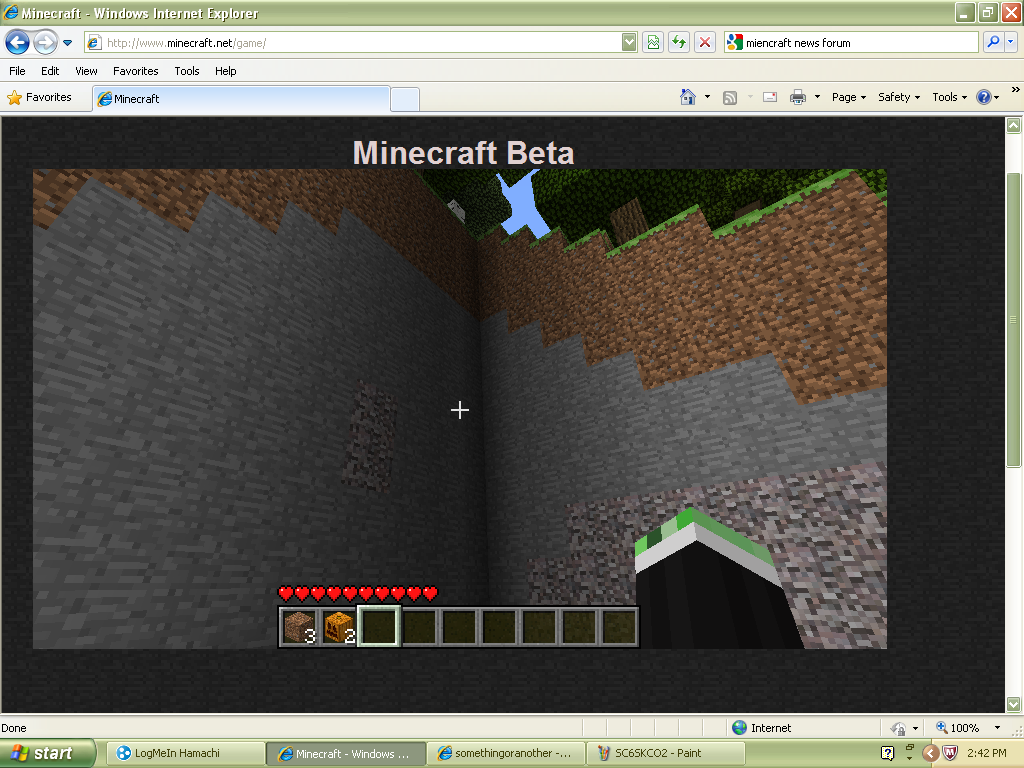
Task: Go back with the browser Back arrow
Action: coord(17,43)
